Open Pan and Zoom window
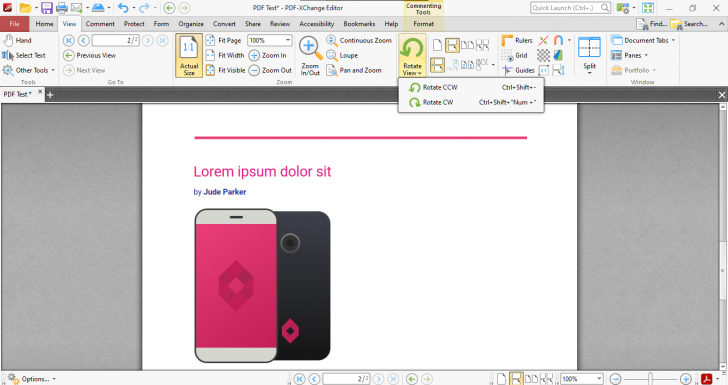 pyautogui.click(x=354, y=70)
